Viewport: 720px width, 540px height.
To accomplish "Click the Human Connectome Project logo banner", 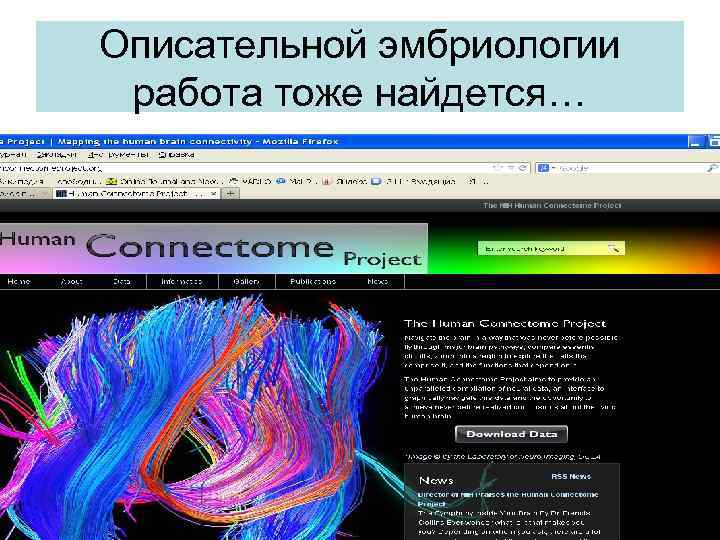I will [x=214, y=248].
